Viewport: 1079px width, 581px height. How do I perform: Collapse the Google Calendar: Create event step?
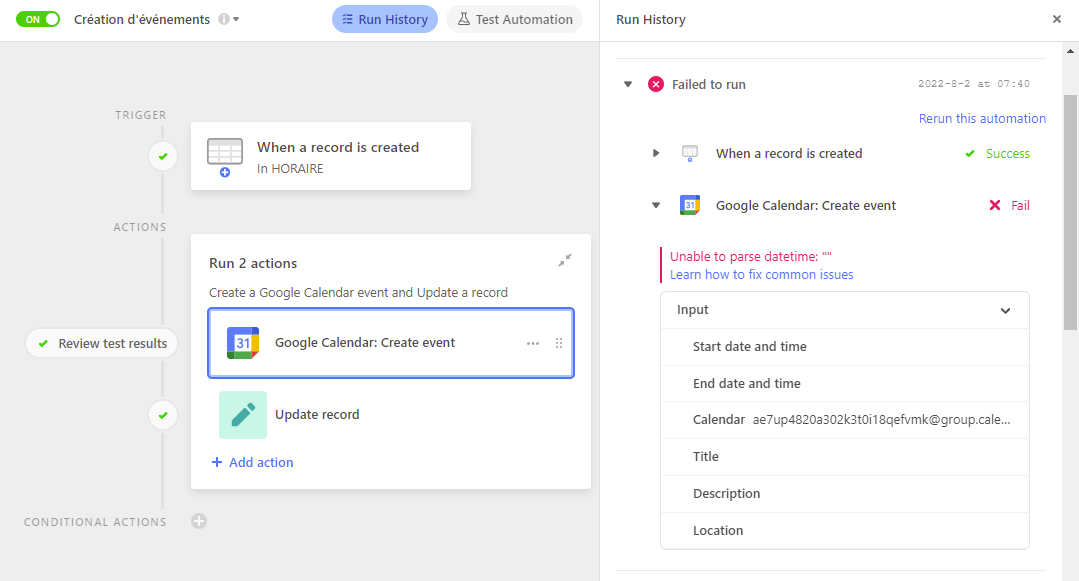pyautogui.click(x=656, y=205)
